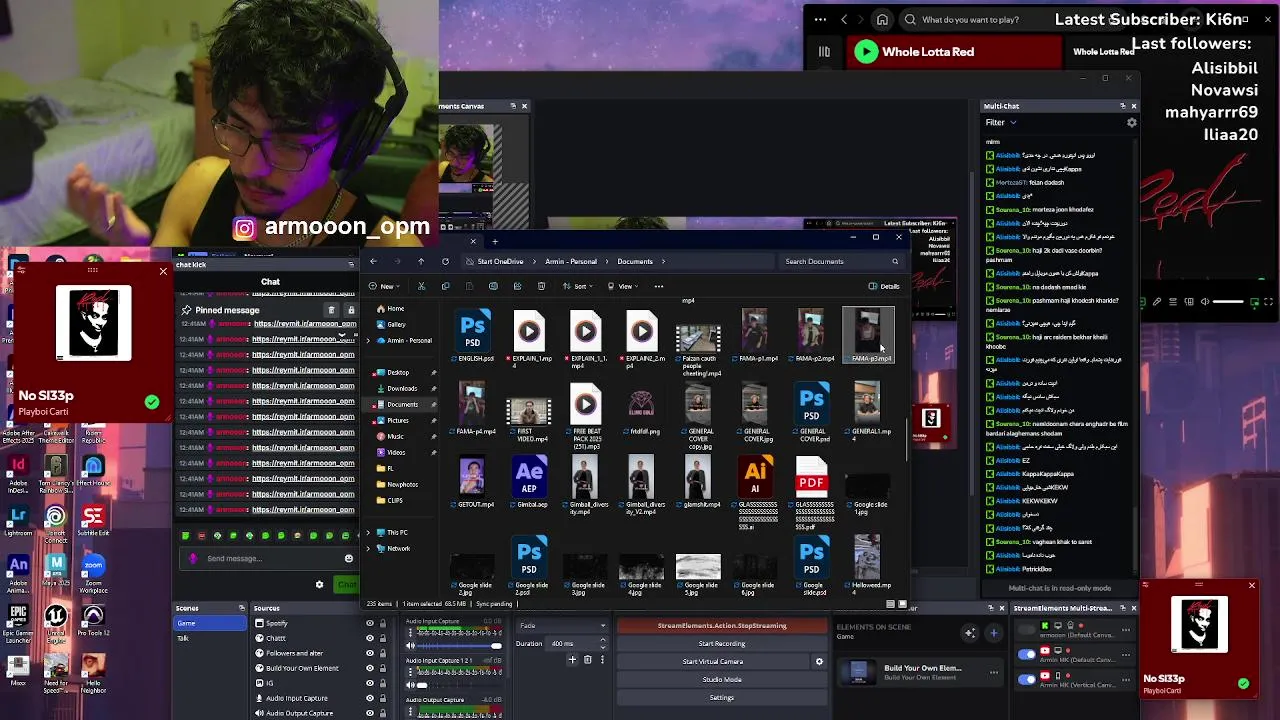Viewport: 1280px width, 720px height.
Task: Select the Gimbal.aep After Effects file
Action: (x=529, y=483)
